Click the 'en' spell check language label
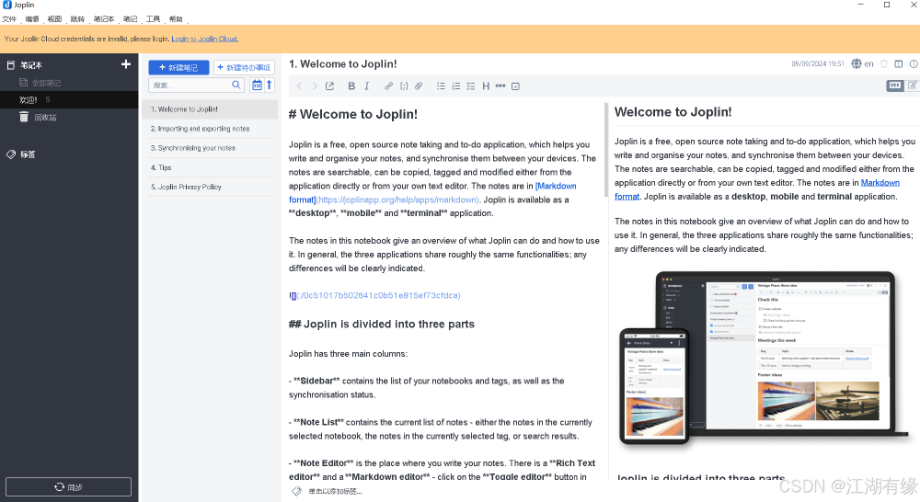The height and width of the screenshot is (502, 920). click(x=869, y=64)
